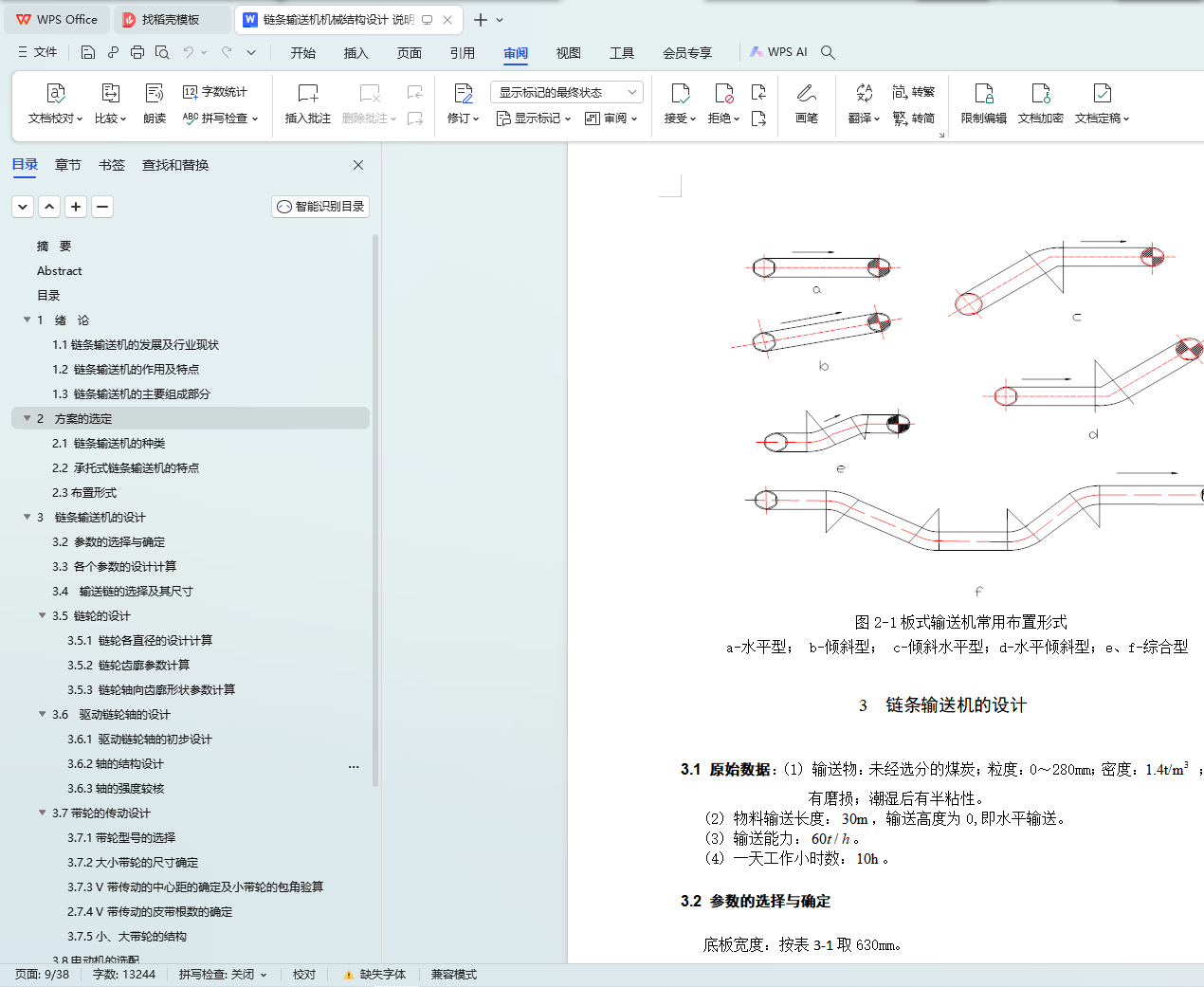1204x987 pixels.
Task: Convert text with 转简
Action: coord(914,119)
